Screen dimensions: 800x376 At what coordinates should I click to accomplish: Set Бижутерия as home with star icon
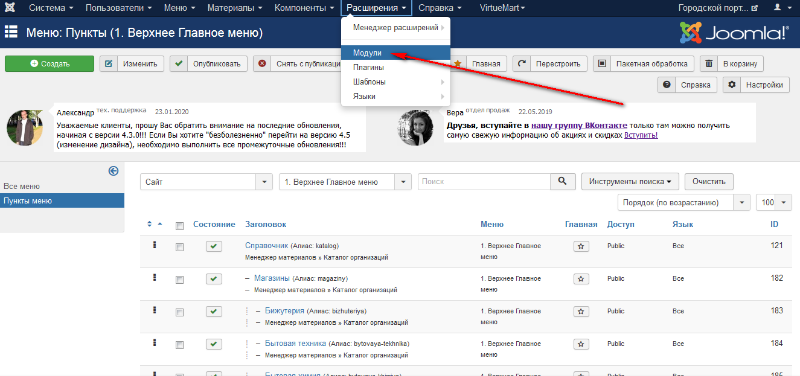(x=581, y=311)
